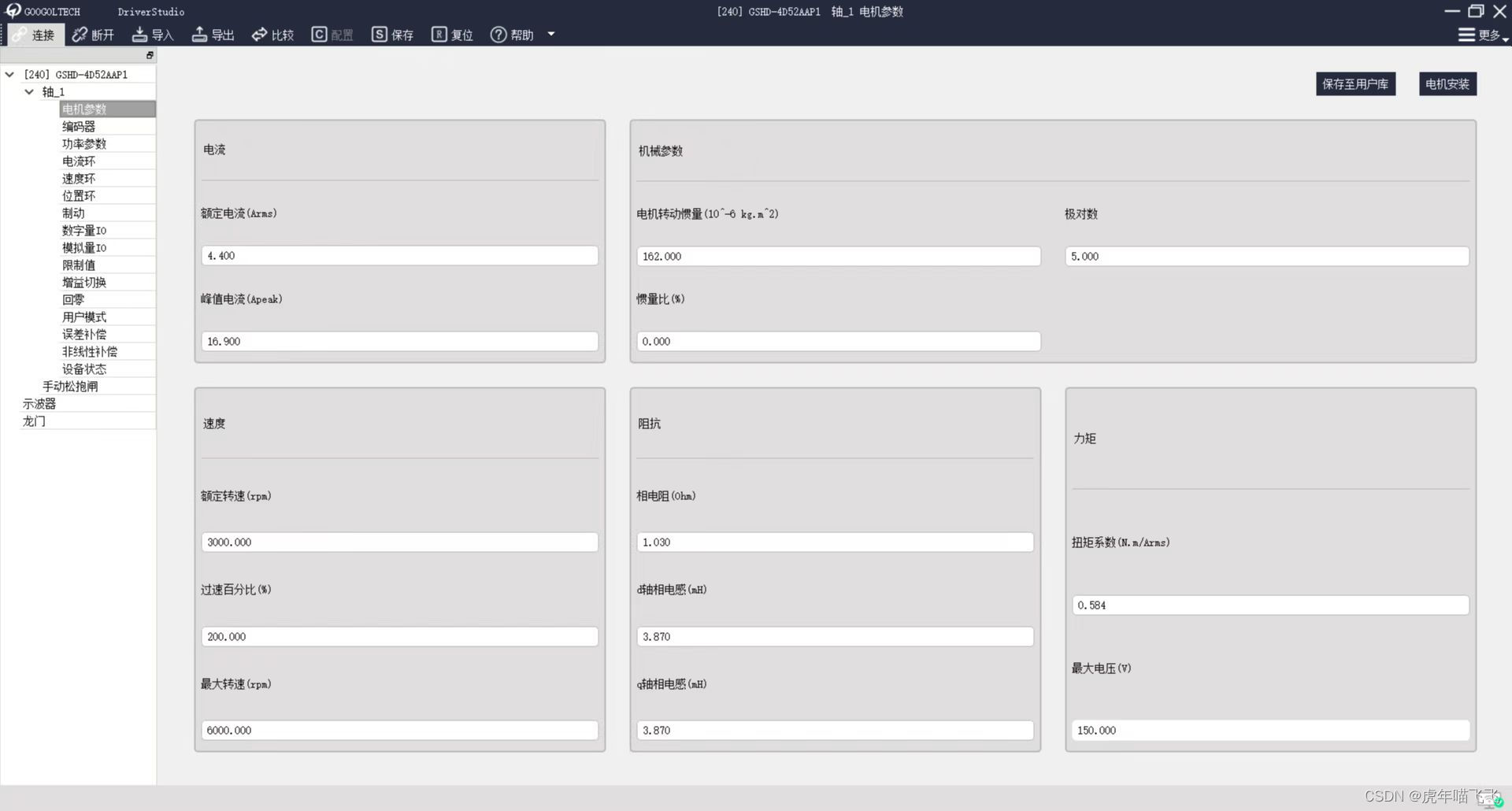Click the 过速百分比 field showing 200.000
The height and width of the screenshot is (811, 1512).
[400, 637]
